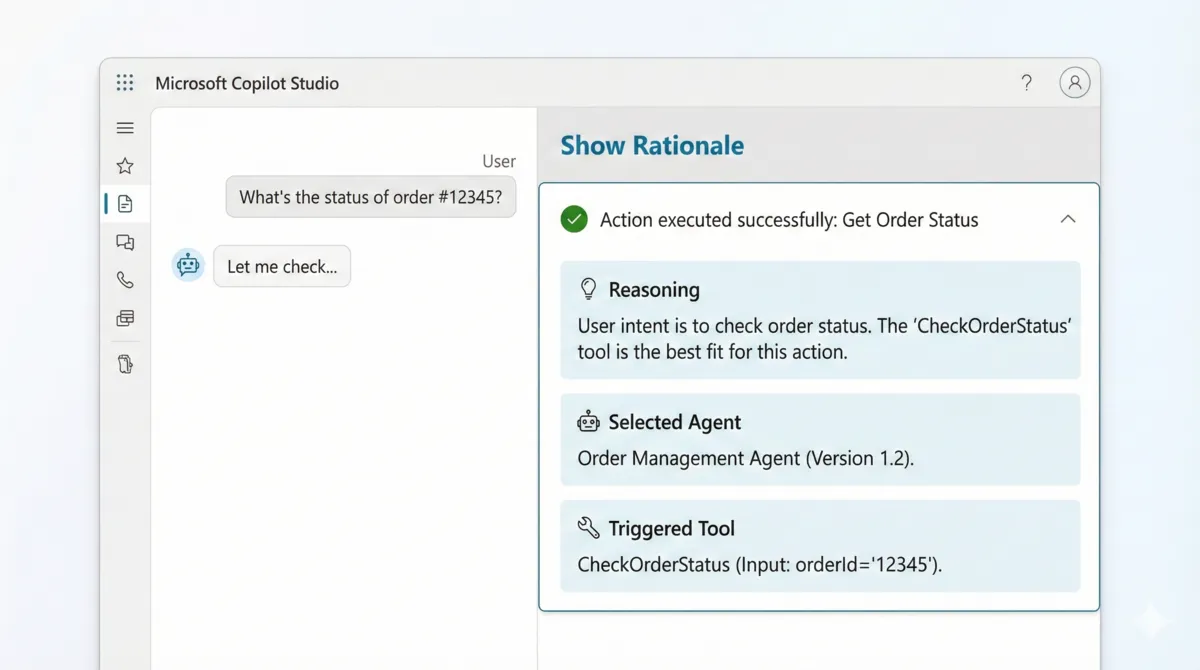Open the document page icon in sidebar
The width and height of the screenshot is (1200, 670).
(124, 203)
